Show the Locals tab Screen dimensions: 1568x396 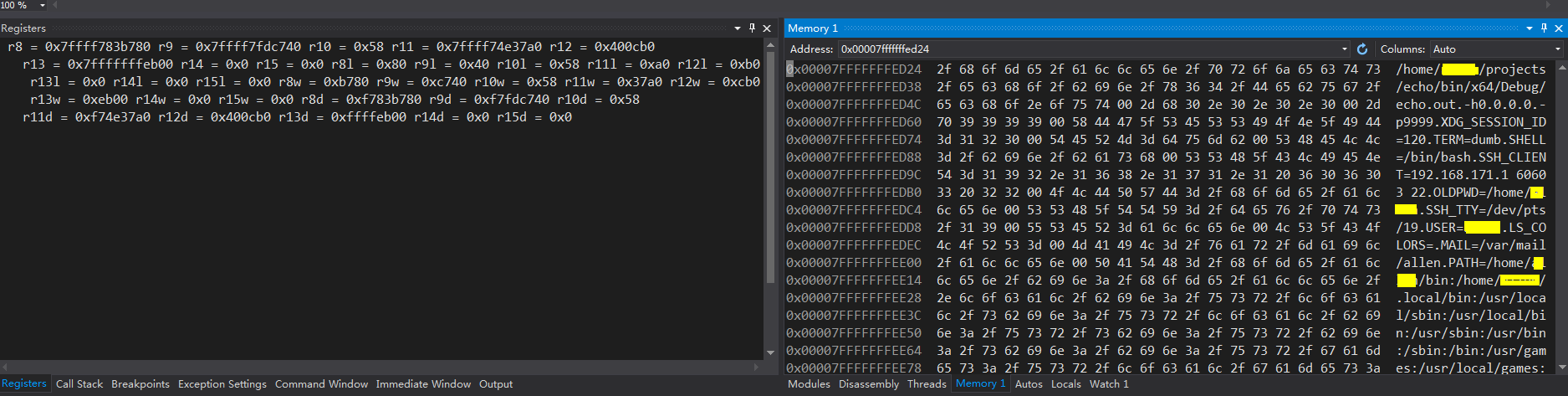coord(1065,384)
